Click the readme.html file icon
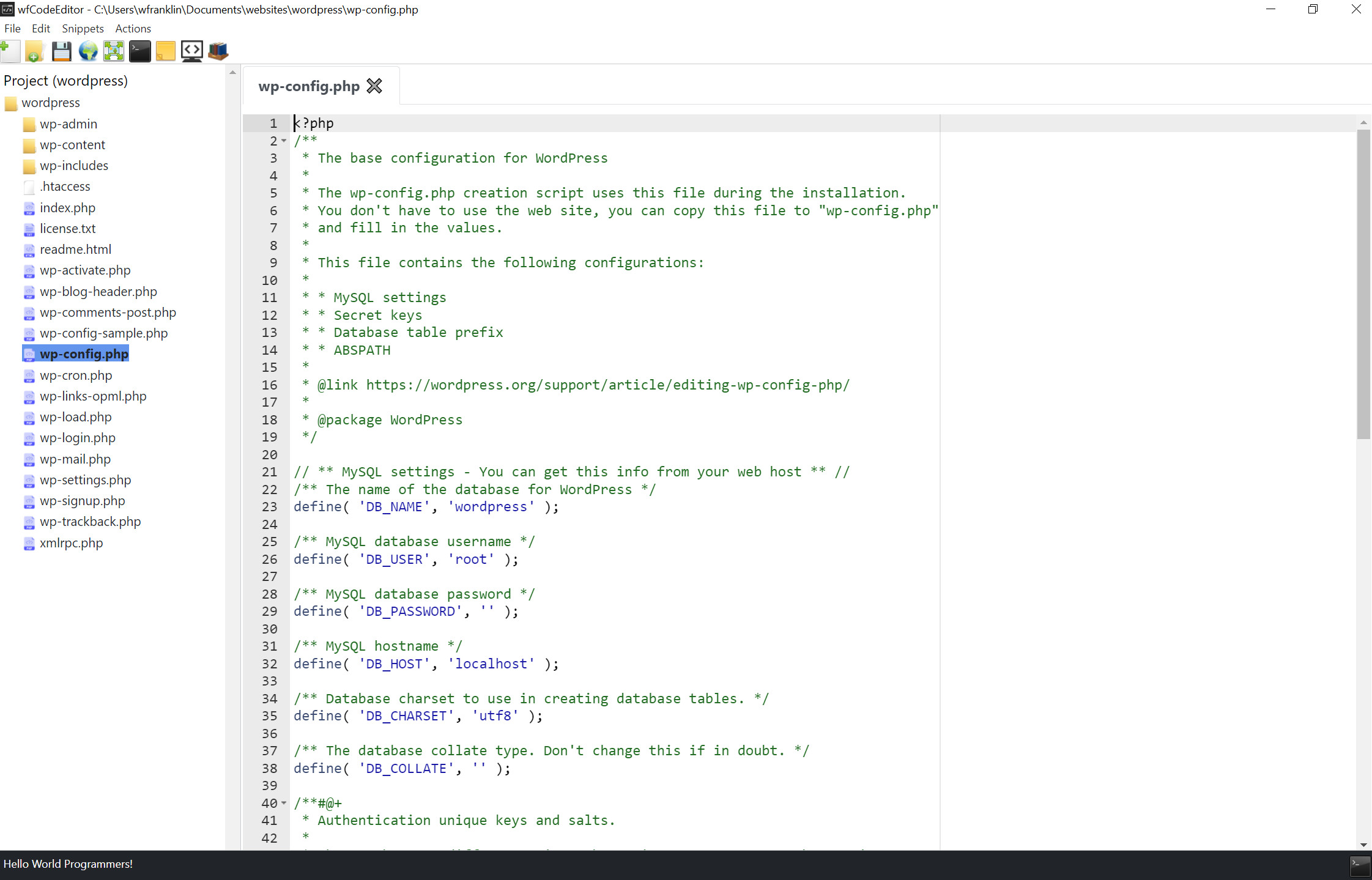 pyautogui.click(x=29, y=250)
